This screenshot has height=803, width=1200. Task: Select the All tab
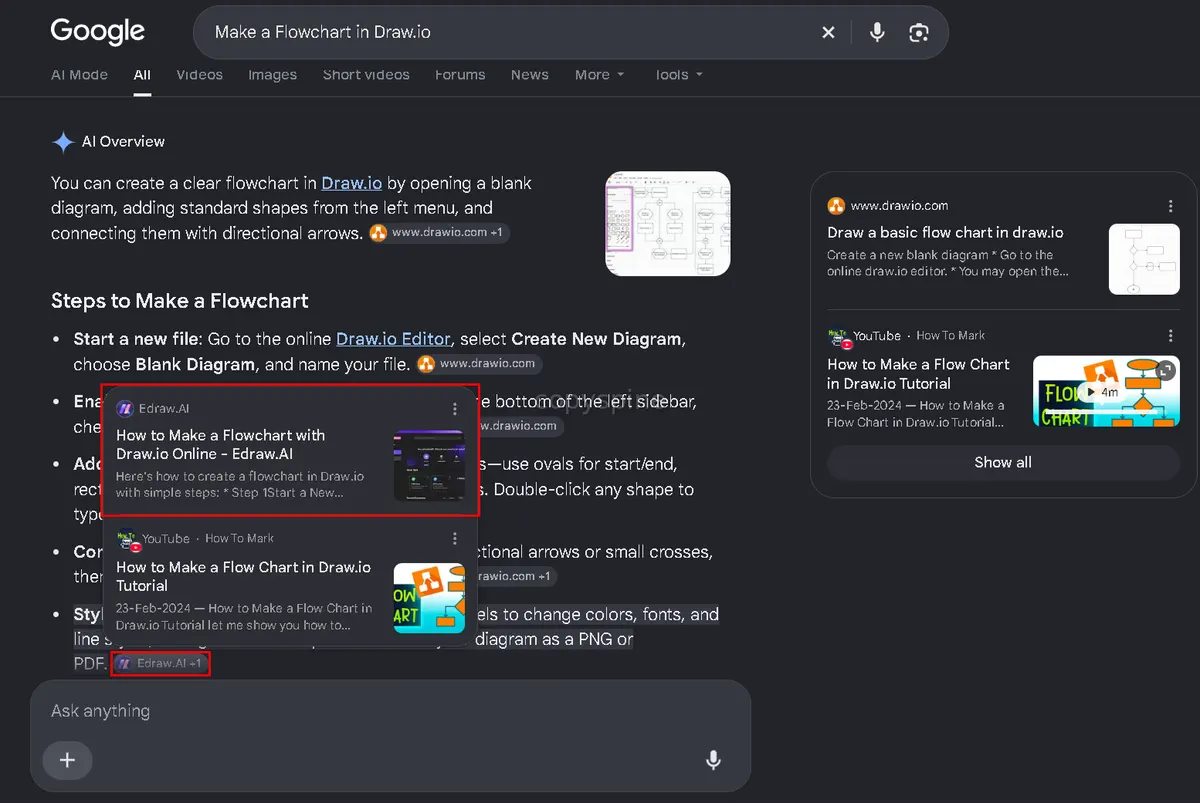[x=142, y=75]
